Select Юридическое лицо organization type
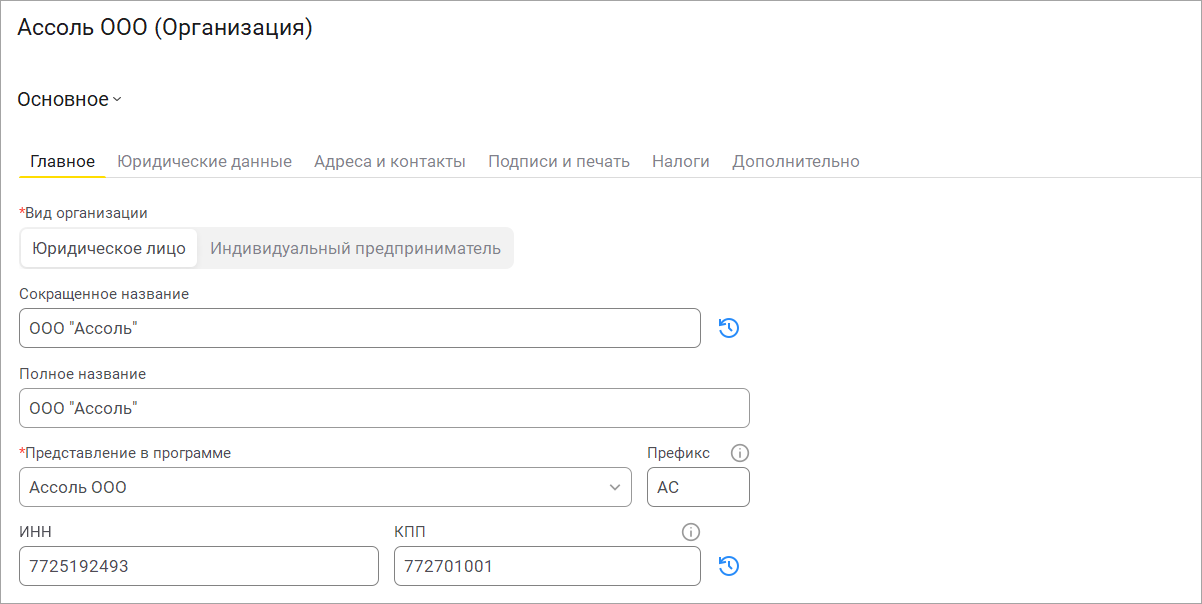The width and height of the screenshot is (1202, 604). click(109, 248)
